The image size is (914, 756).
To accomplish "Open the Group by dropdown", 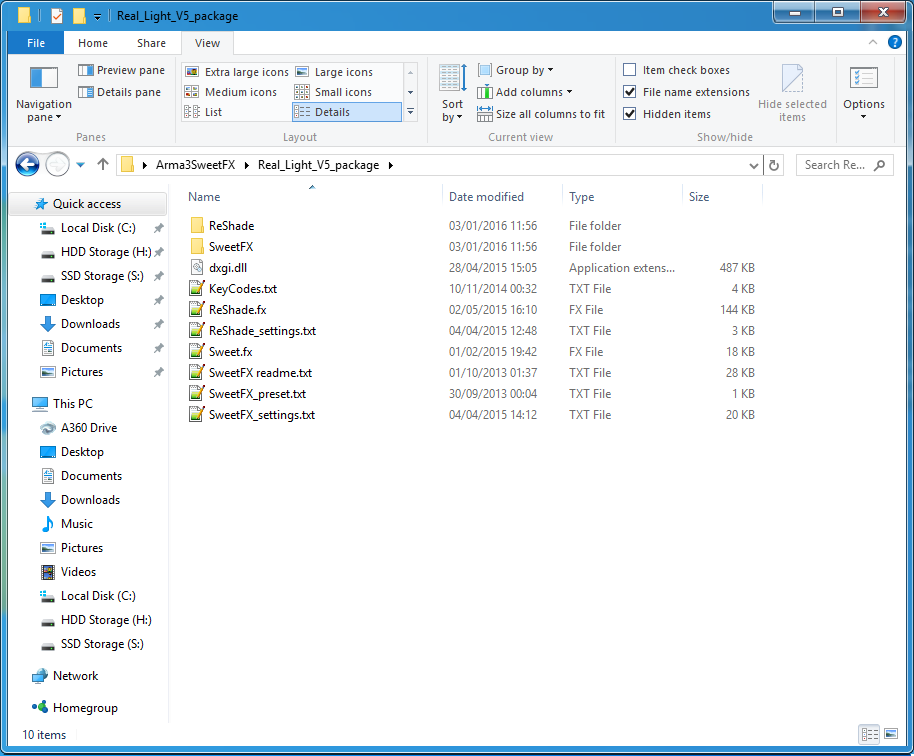I will 516,70.
